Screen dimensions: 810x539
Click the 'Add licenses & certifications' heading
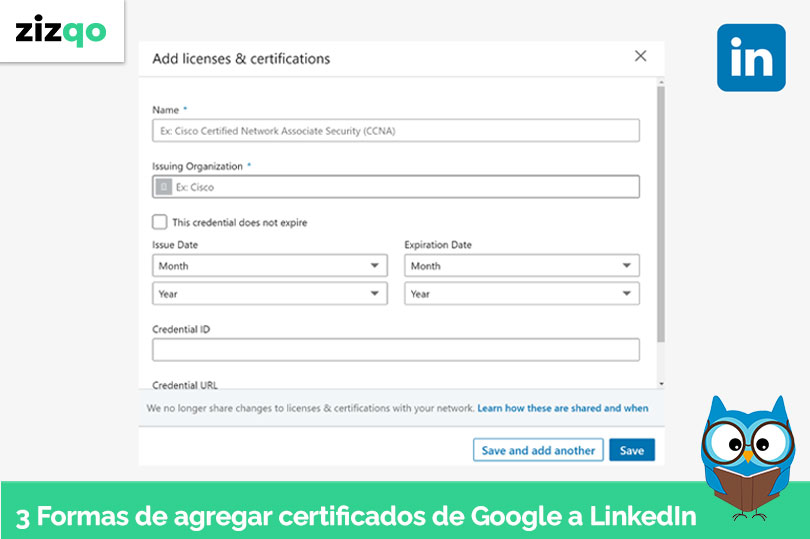coord(241,58)
